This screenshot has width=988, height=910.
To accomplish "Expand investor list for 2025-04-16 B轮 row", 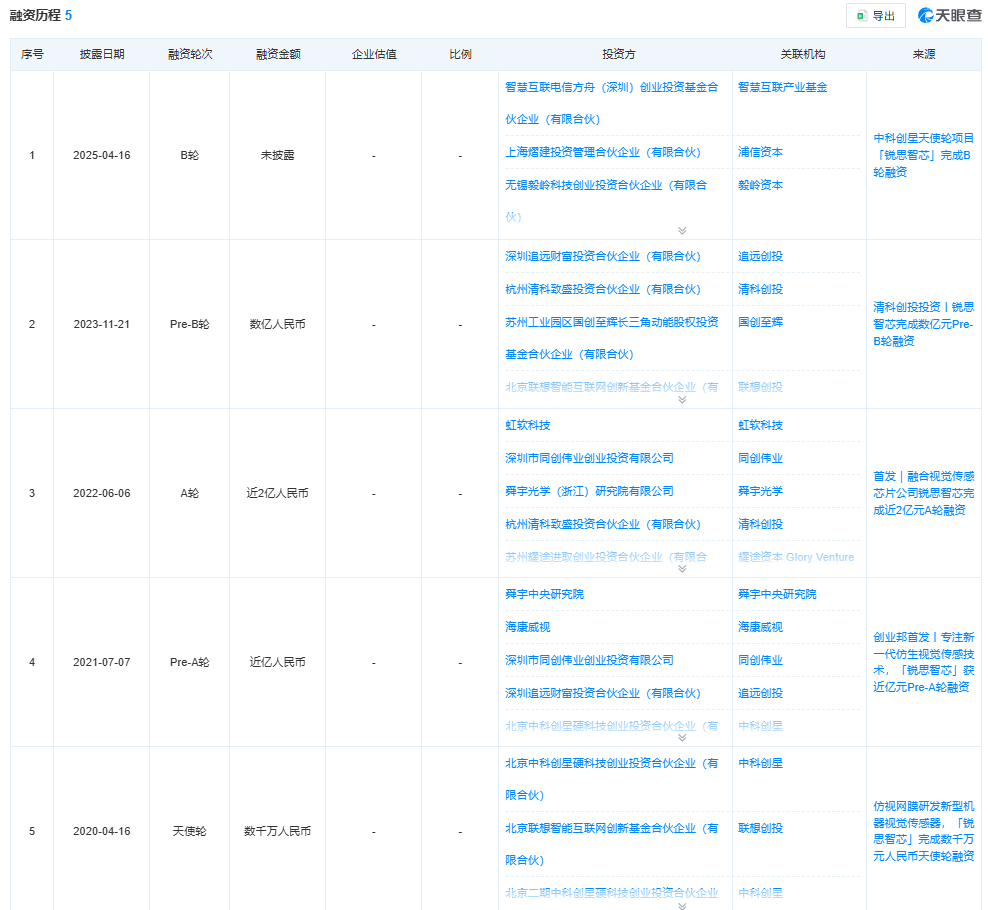I will click(682, 230).
